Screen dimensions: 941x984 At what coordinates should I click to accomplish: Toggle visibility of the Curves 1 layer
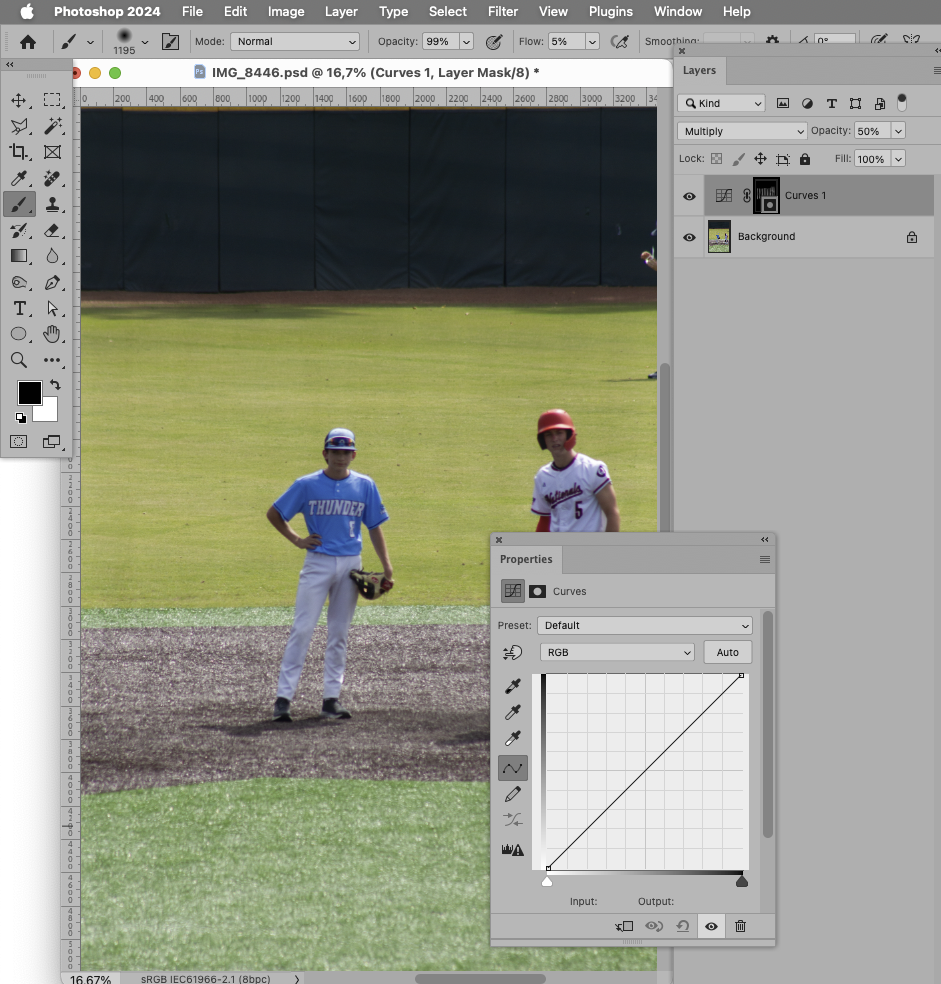689,196
